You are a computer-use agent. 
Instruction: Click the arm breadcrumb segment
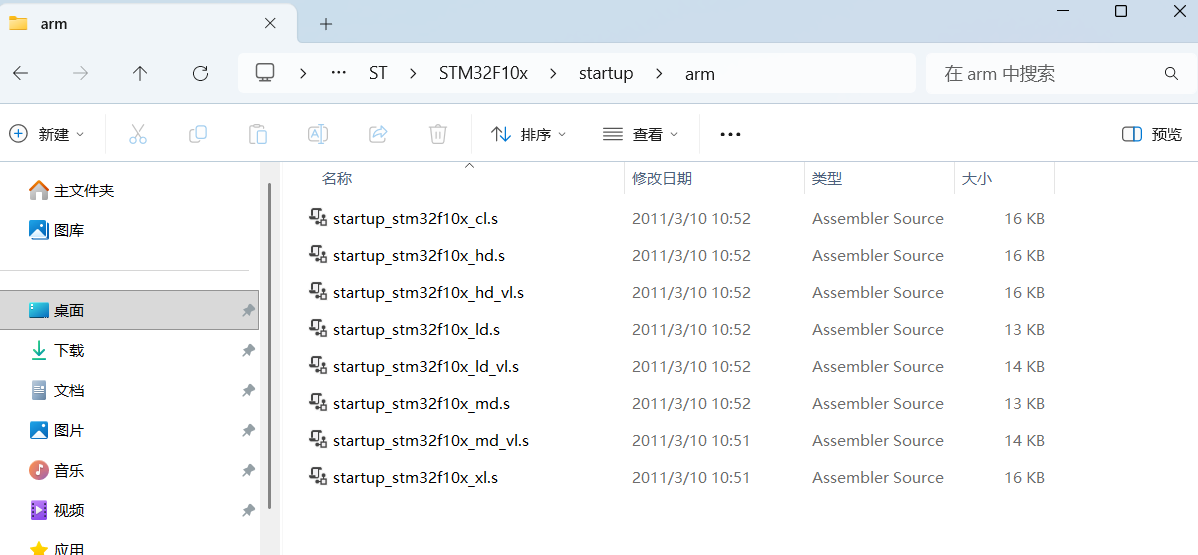[x=700, y=74]
